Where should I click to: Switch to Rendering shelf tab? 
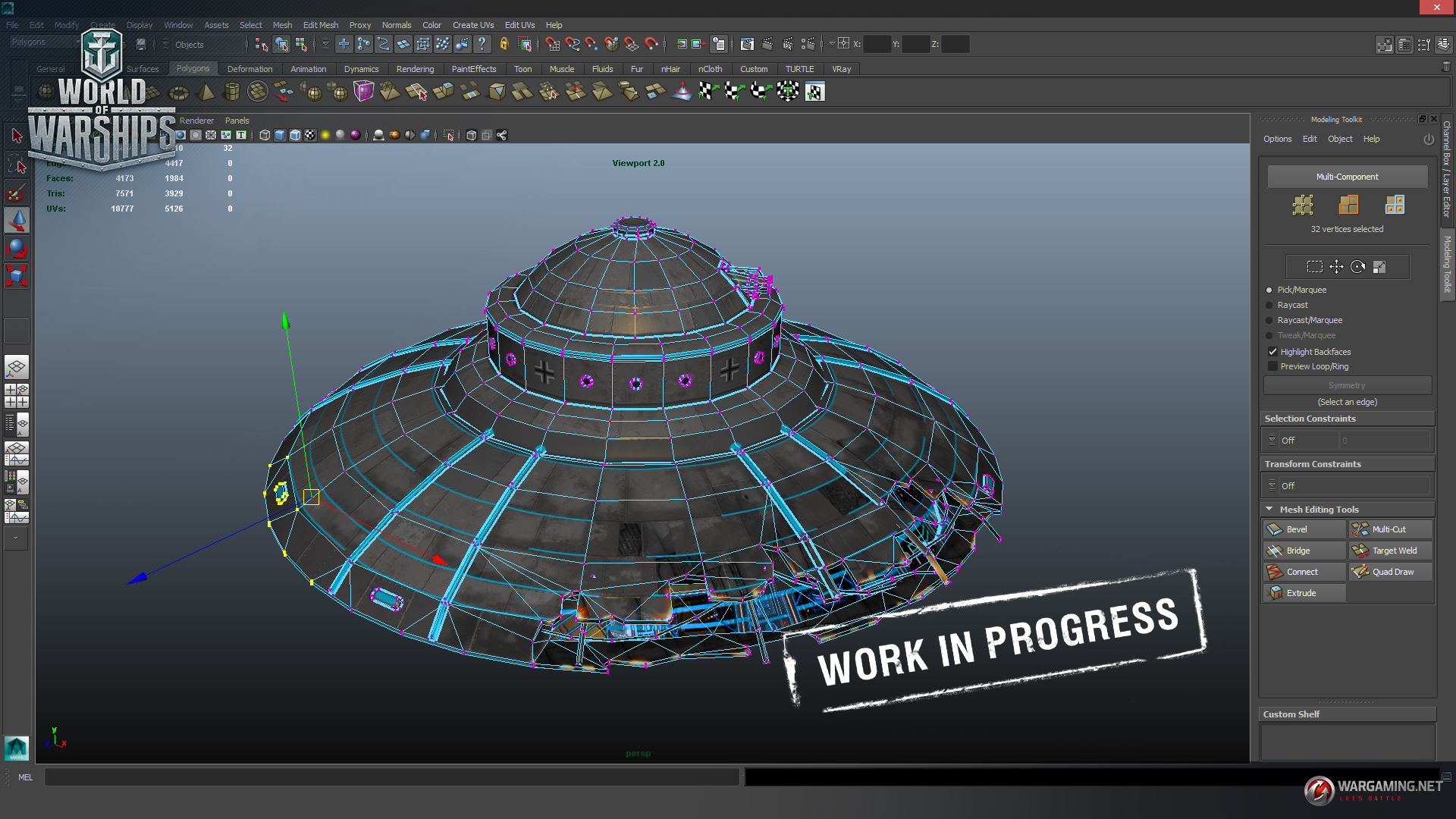pyautogui.click(x=415, y=69)
